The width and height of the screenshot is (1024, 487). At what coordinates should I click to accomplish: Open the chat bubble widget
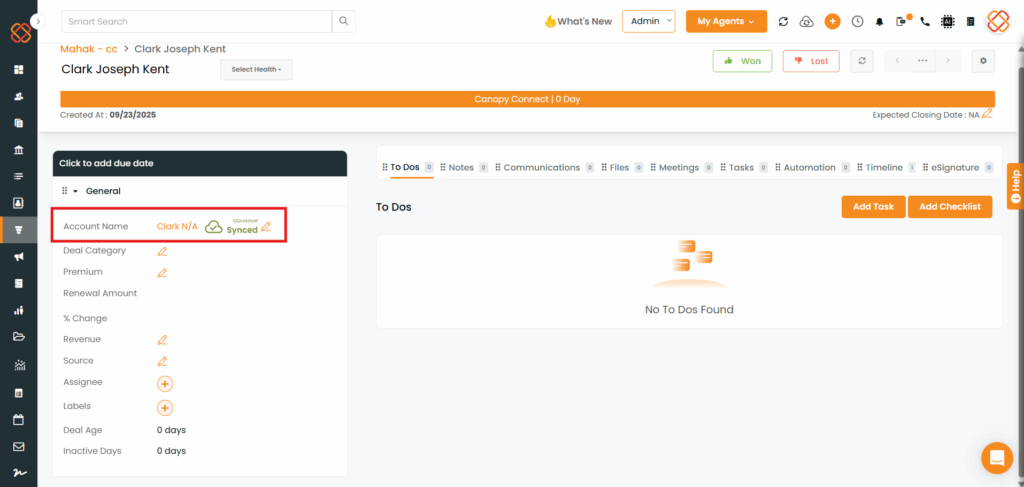click(x=996, y=457)
